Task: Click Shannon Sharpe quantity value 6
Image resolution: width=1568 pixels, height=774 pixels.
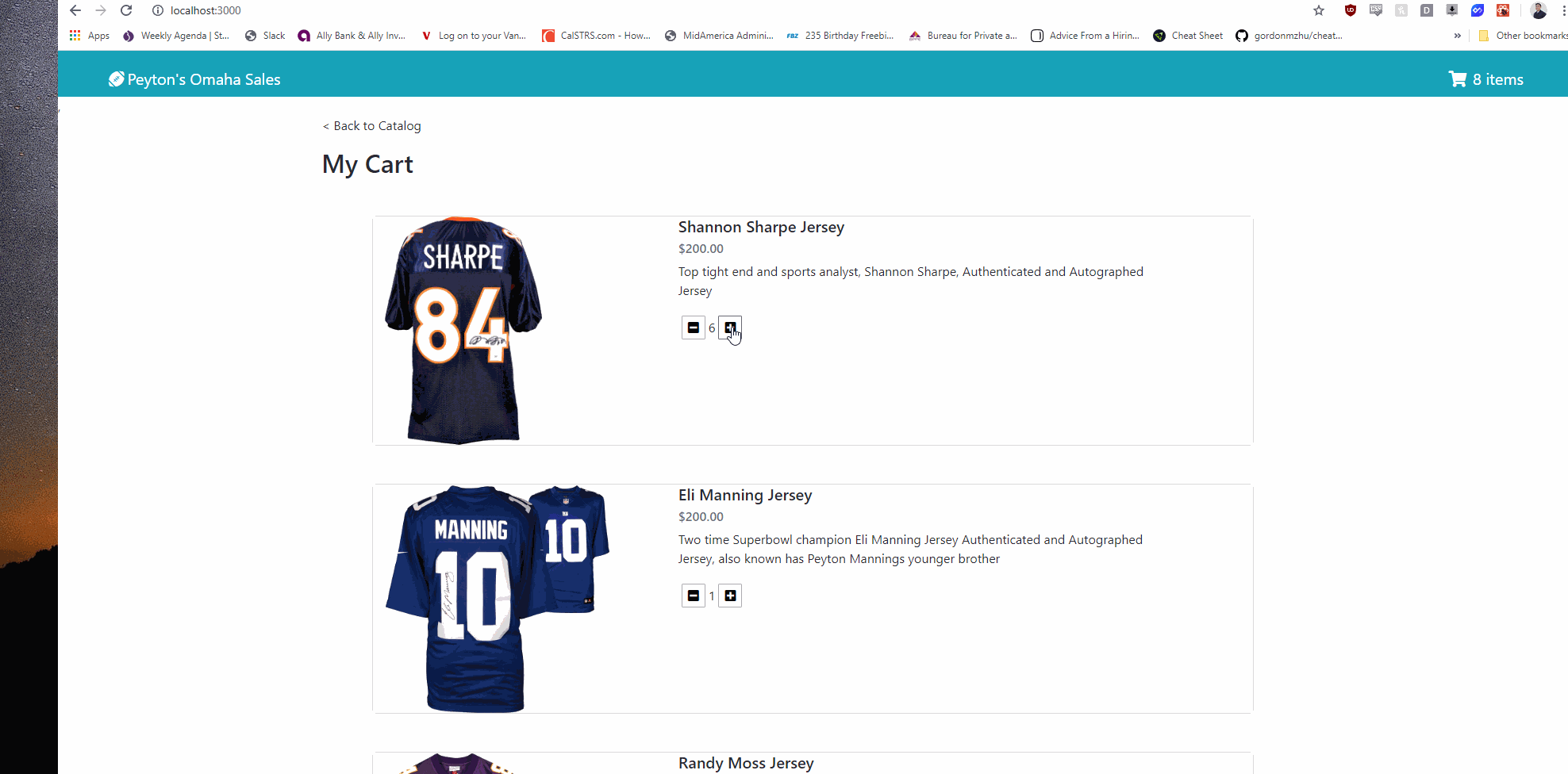Action: click(x=712, y=328)
